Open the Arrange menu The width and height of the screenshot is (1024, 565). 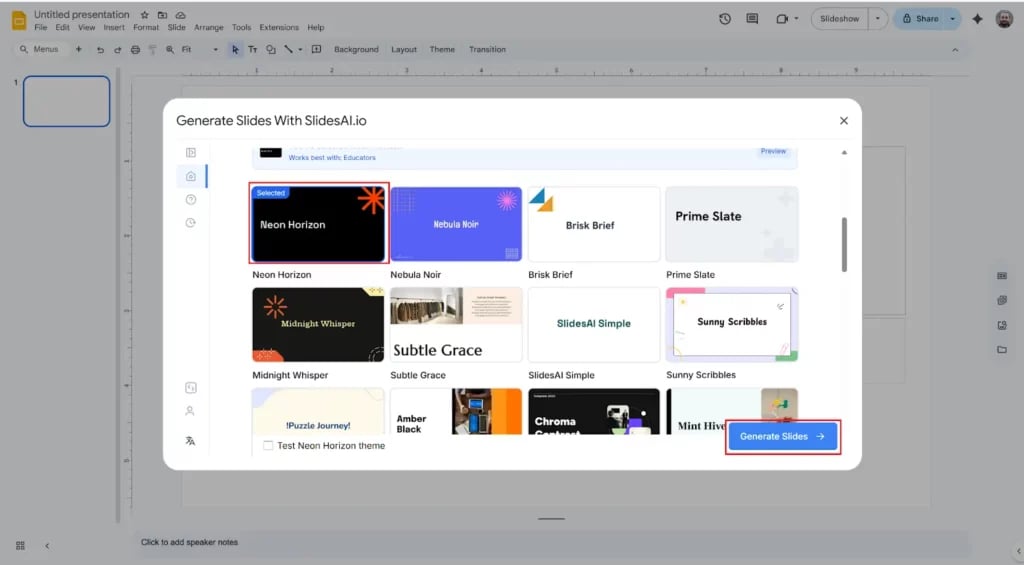[209, 28]
